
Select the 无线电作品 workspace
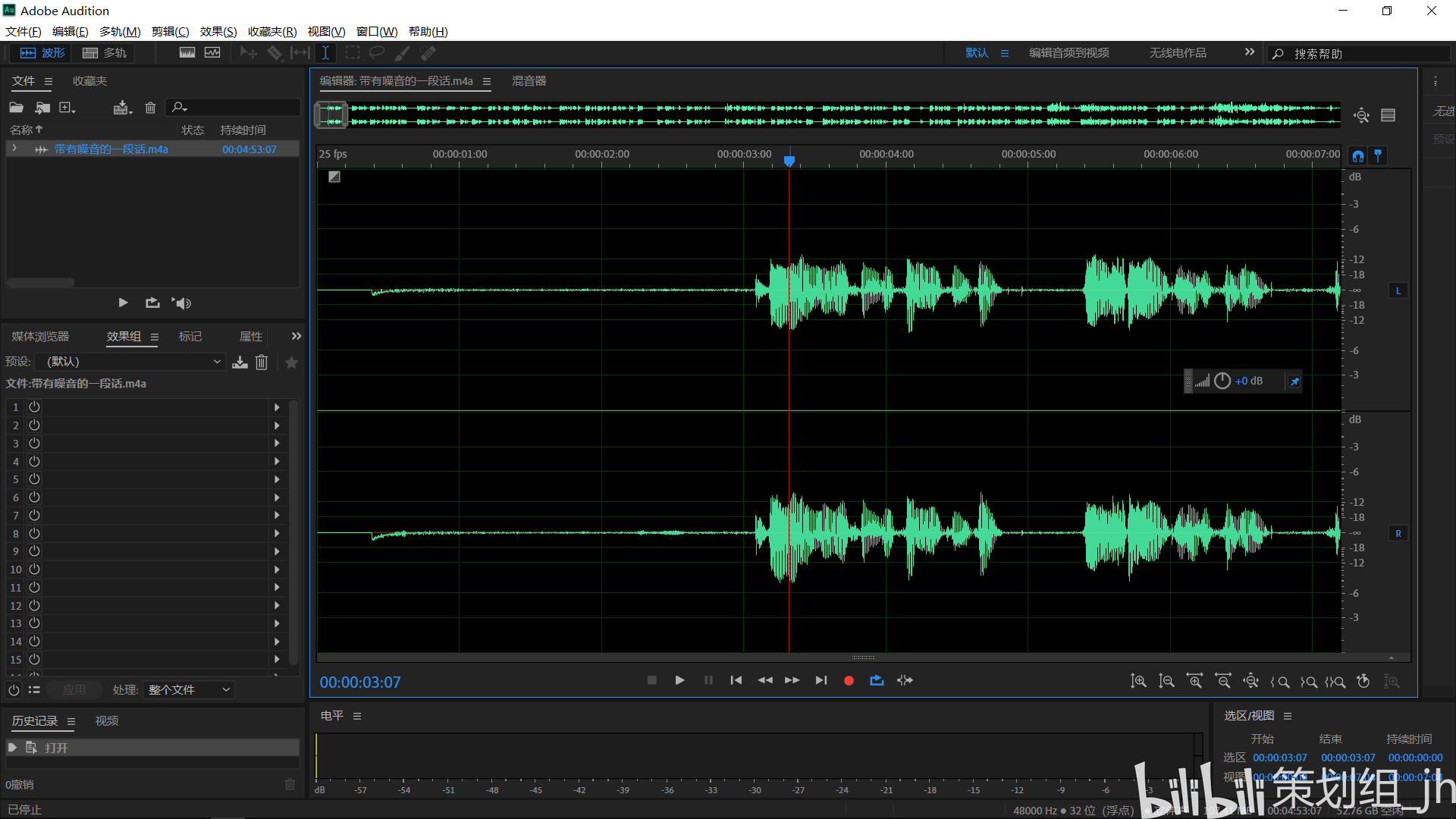1178,53
